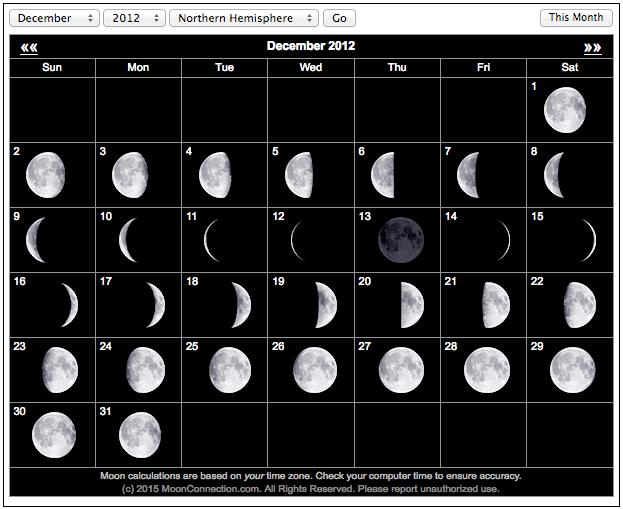Image resolution: width=623 pixels, height=509 pixels.
Task: Click the date number 6
Action: 362,151
